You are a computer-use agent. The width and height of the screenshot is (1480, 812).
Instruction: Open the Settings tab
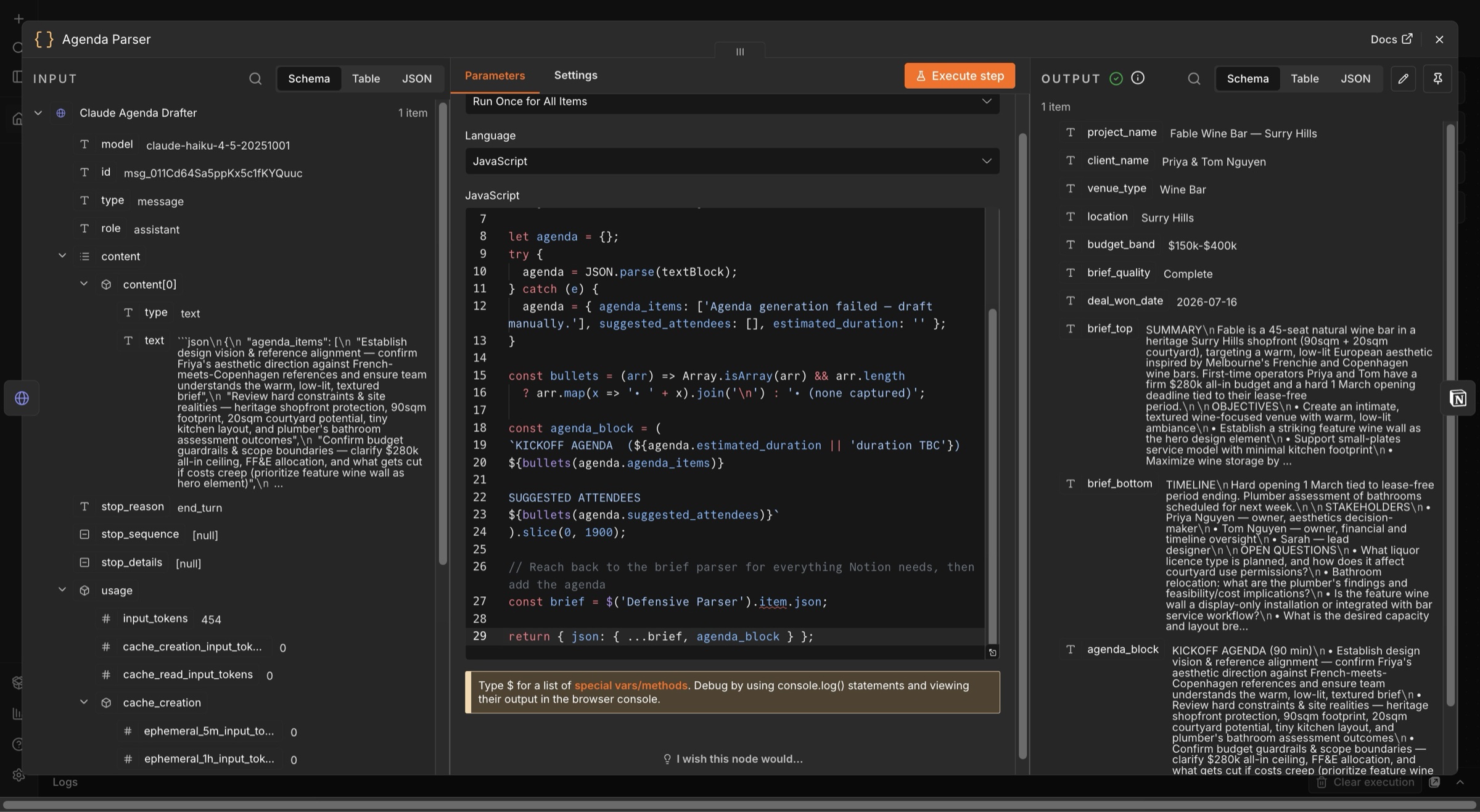[575, 75]
